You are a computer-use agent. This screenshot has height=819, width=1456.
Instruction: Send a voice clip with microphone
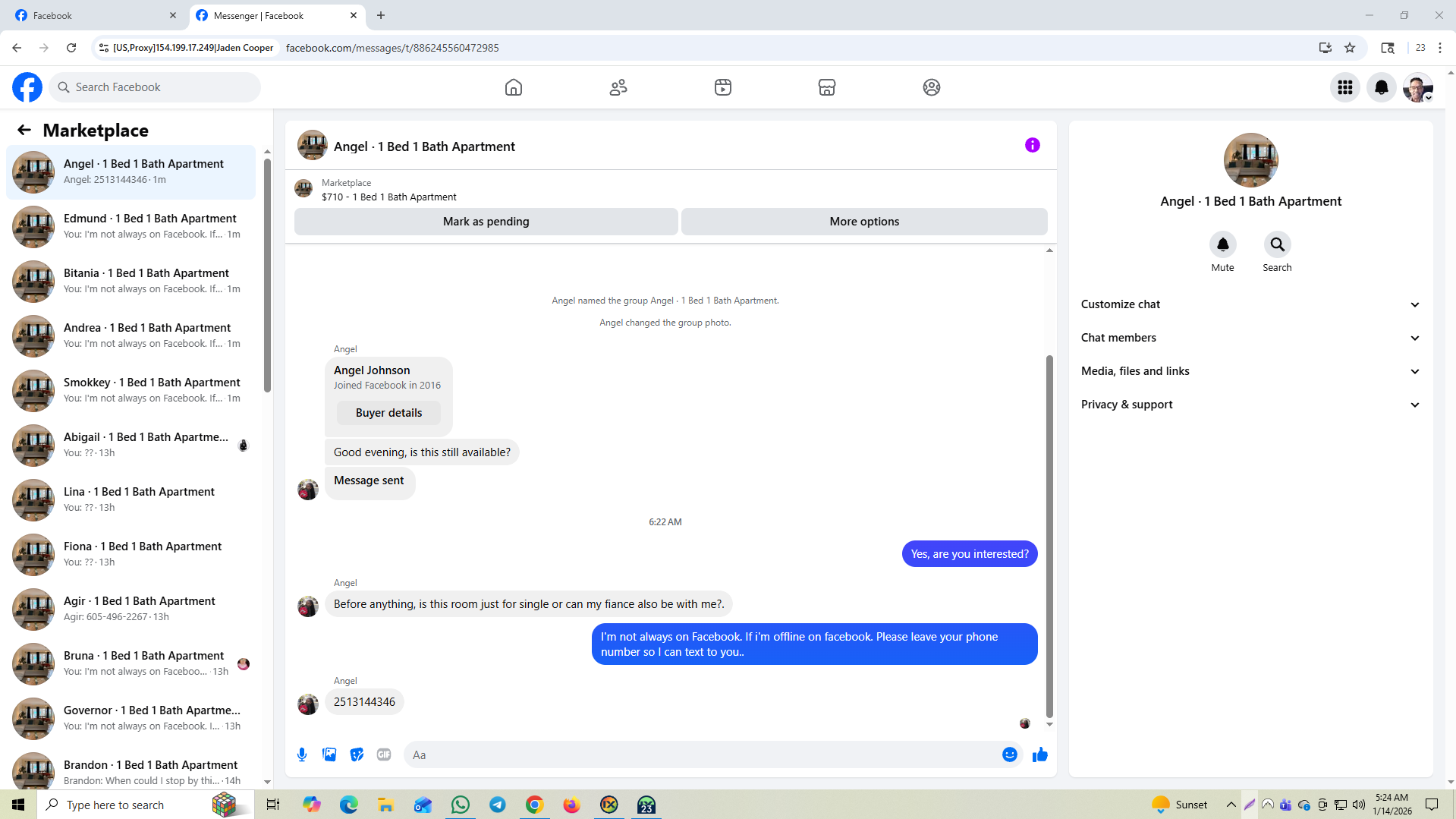point(302,754)
